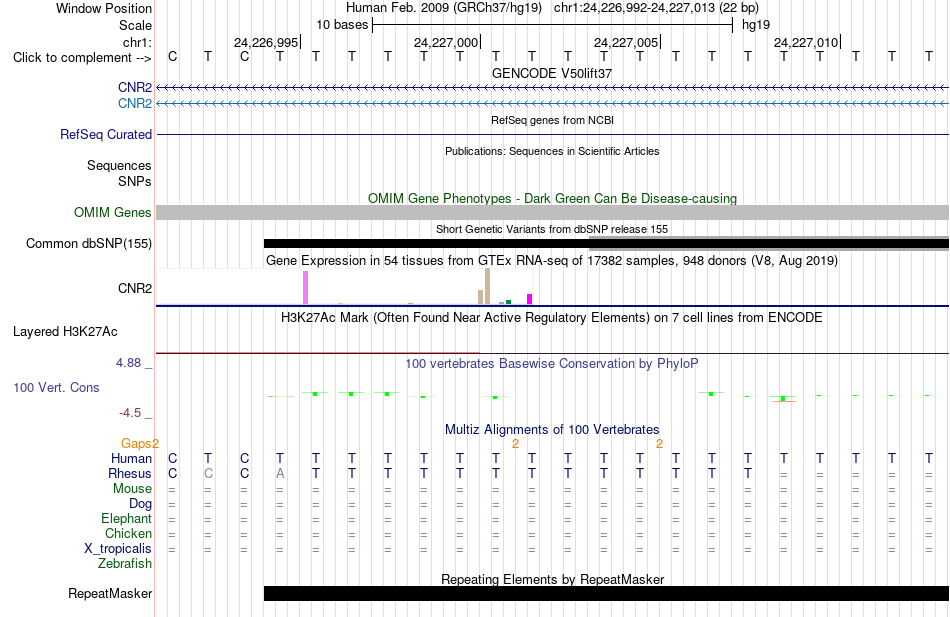Click the Dog species row label
The width and height of the screenshot is (950, 617).
(141, 504)
